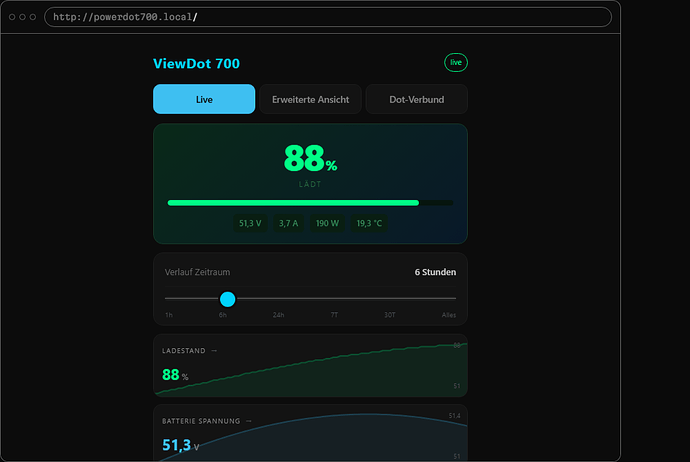Click the trend arrow next to Ladestand
The image size is (690, 462).
[214, 351]
